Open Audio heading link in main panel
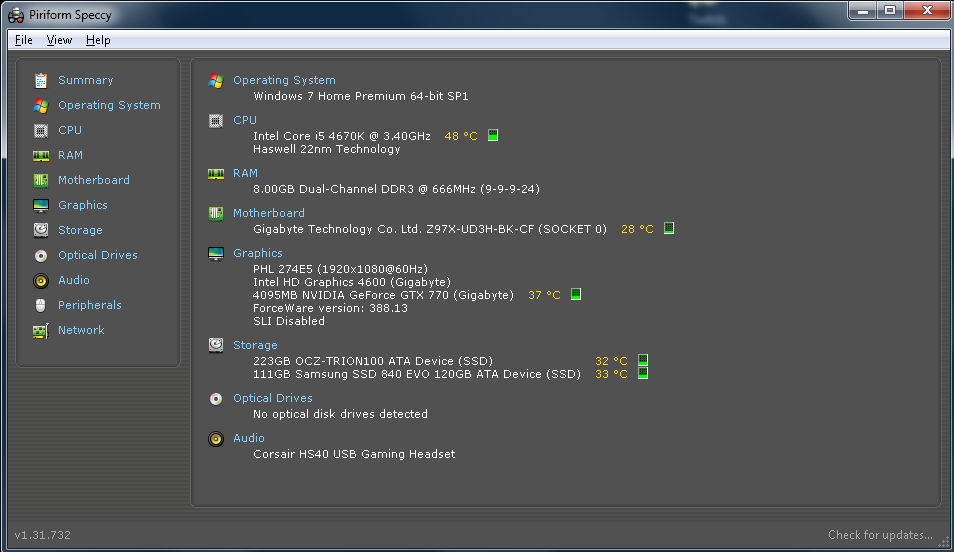Screen dimensions: 954x552 (x=248, y=439)
